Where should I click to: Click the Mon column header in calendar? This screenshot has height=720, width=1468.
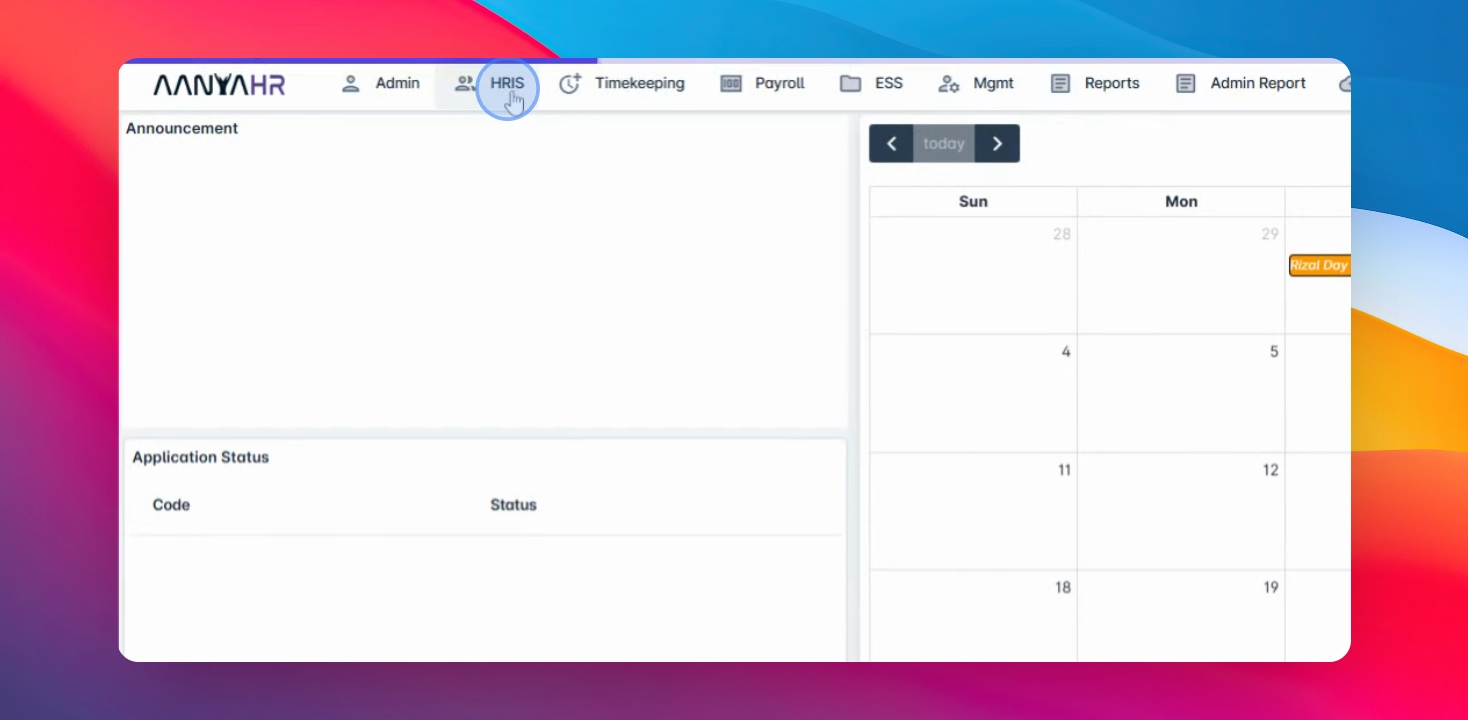(1181, 201)
